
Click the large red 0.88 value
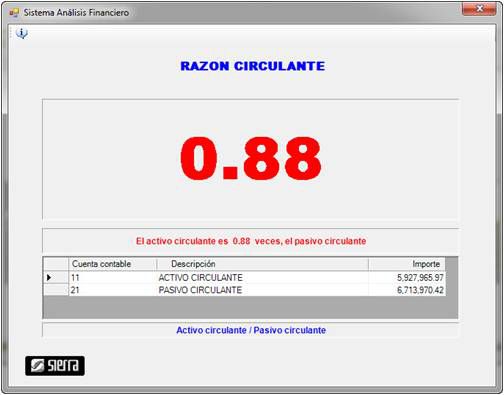point(251,158)
